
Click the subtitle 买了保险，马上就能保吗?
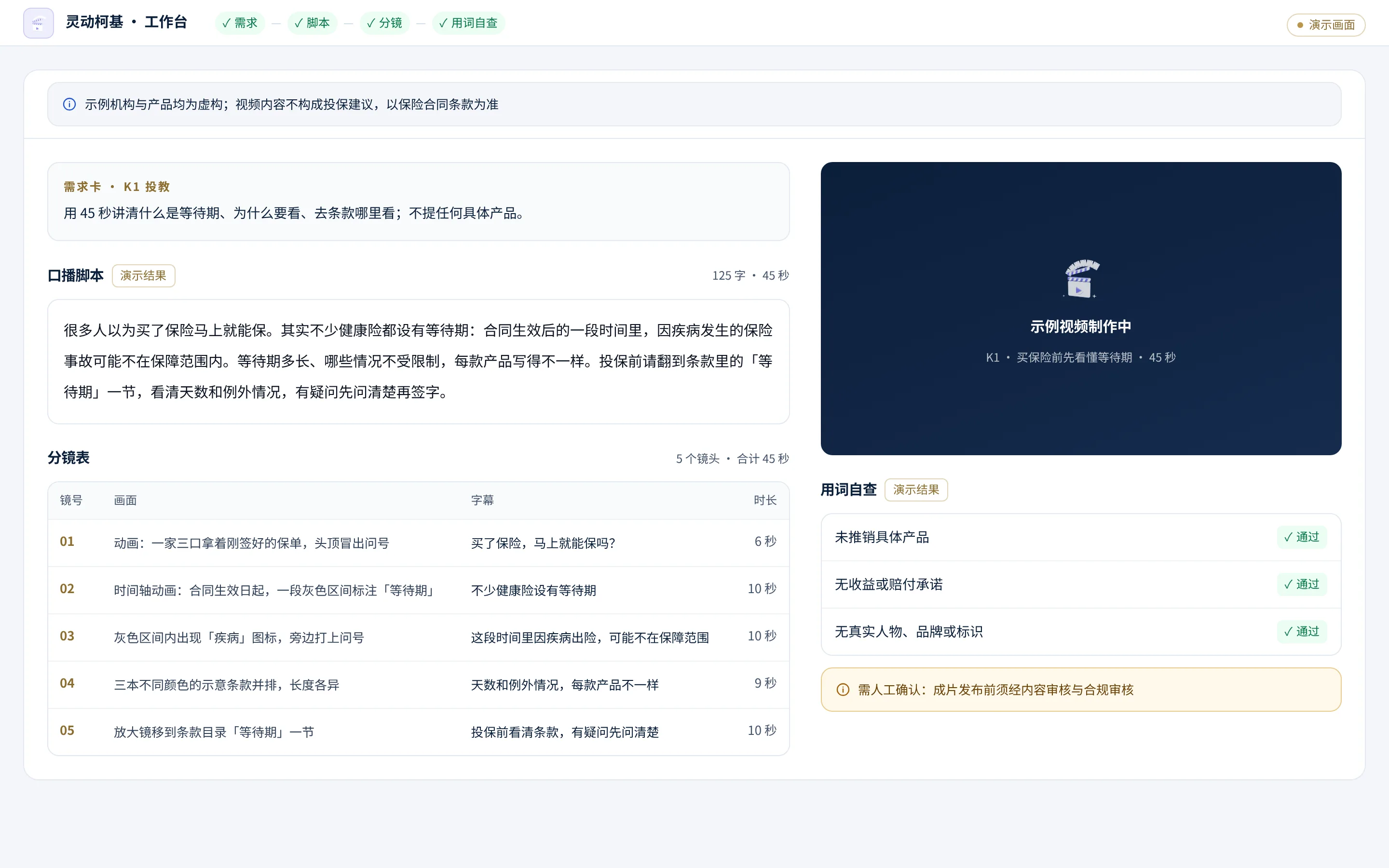(543, 543)
